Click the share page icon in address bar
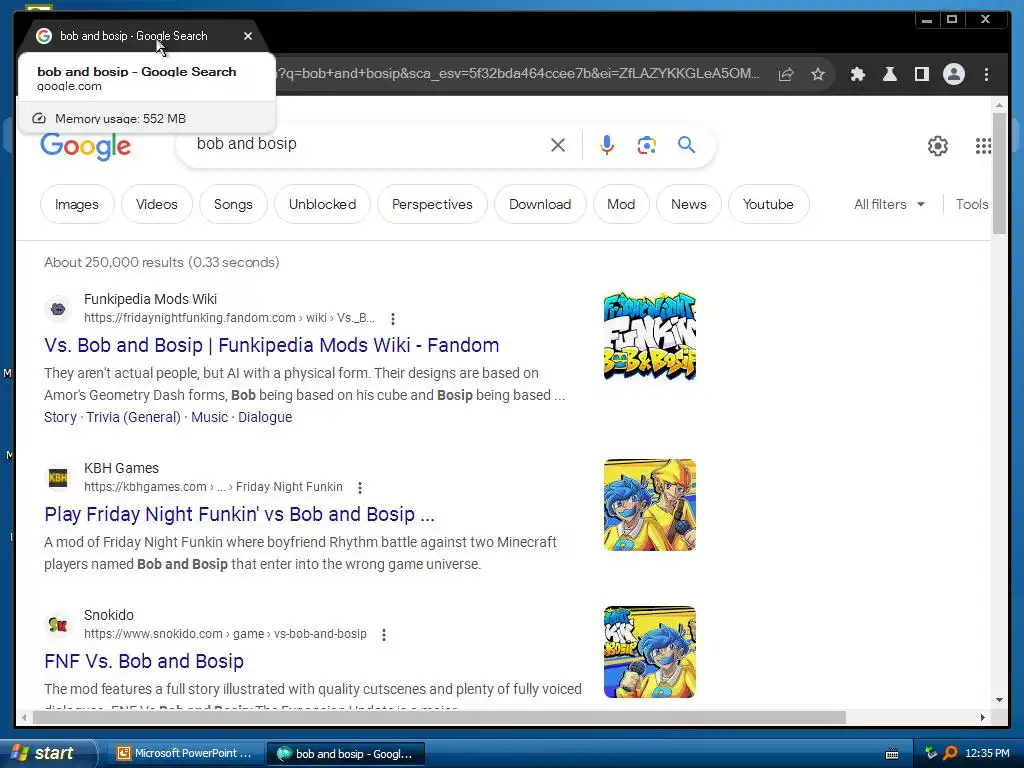1024x768 pixels. (786, 74)
